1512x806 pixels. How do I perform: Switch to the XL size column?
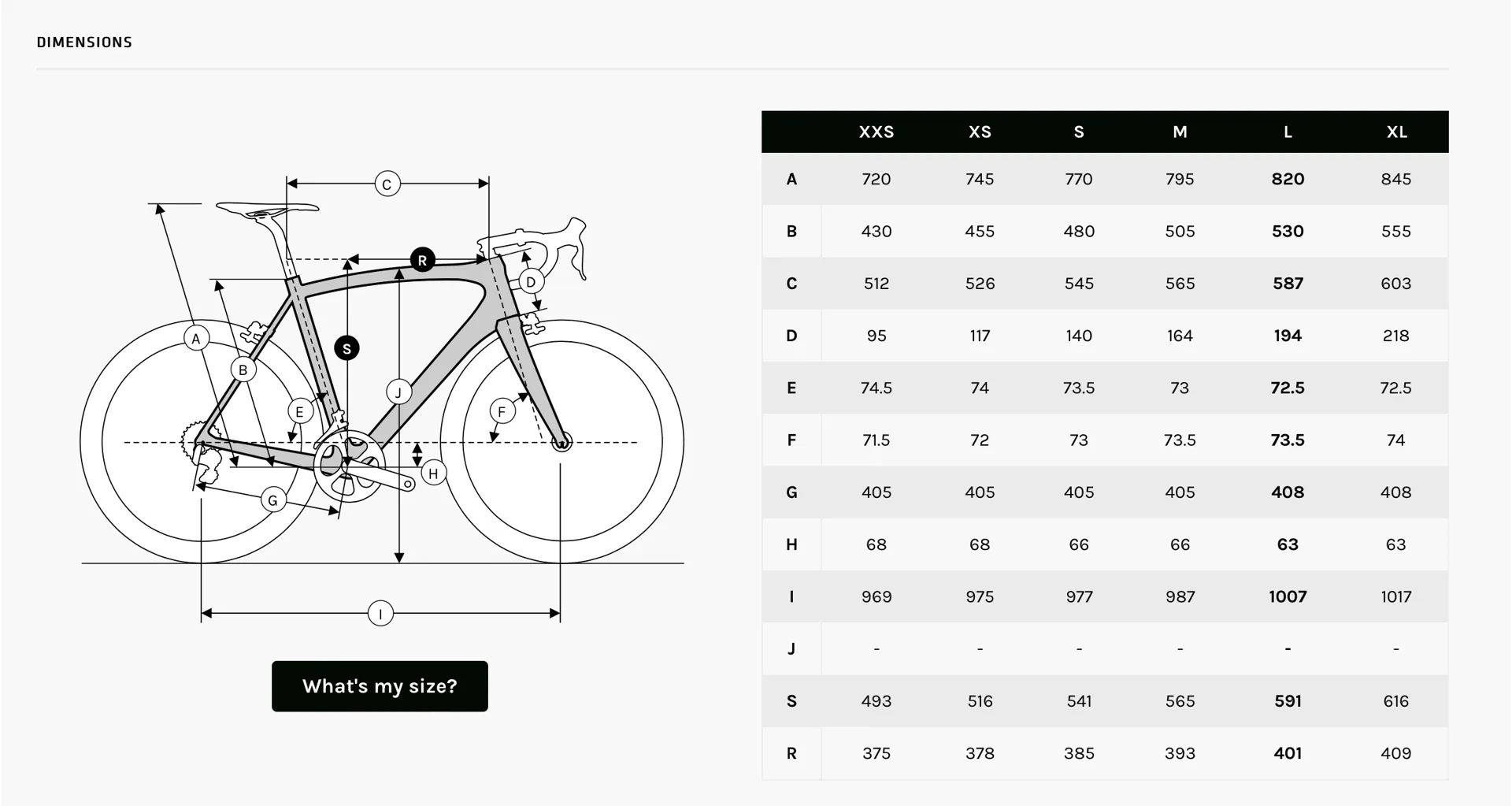(x=1396, y=132)
